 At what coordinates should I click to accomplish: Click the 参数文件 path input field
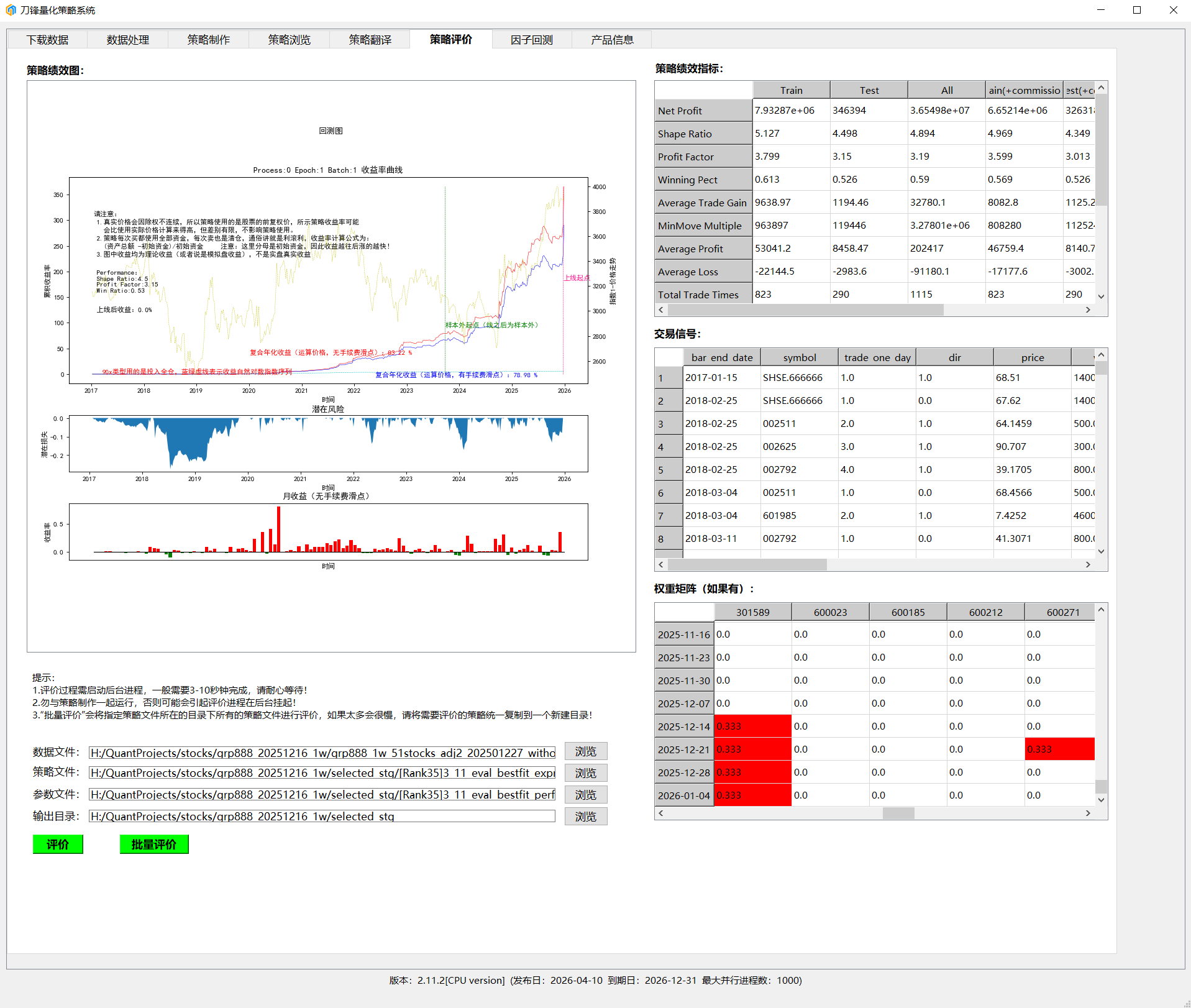coord(322,794)
